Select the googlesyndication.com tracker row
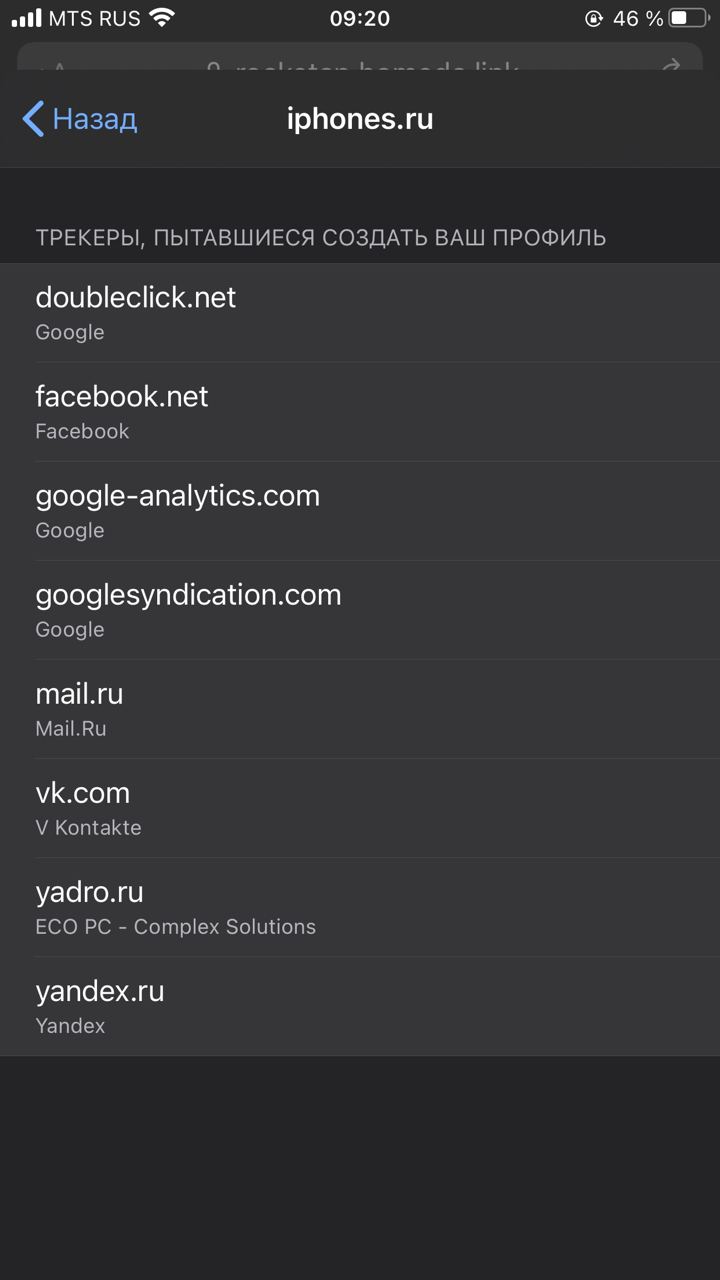Screen dimensions: 720x1280 point(360,610)
